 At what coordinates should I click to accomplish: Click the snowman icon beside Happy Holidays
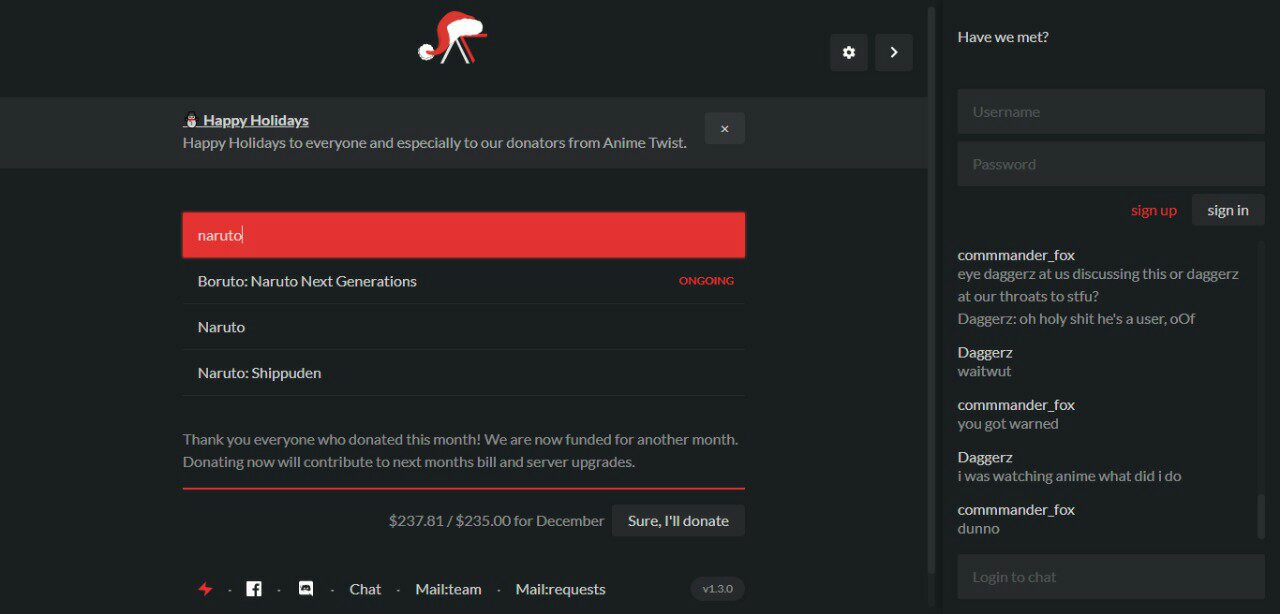[191, 120]
